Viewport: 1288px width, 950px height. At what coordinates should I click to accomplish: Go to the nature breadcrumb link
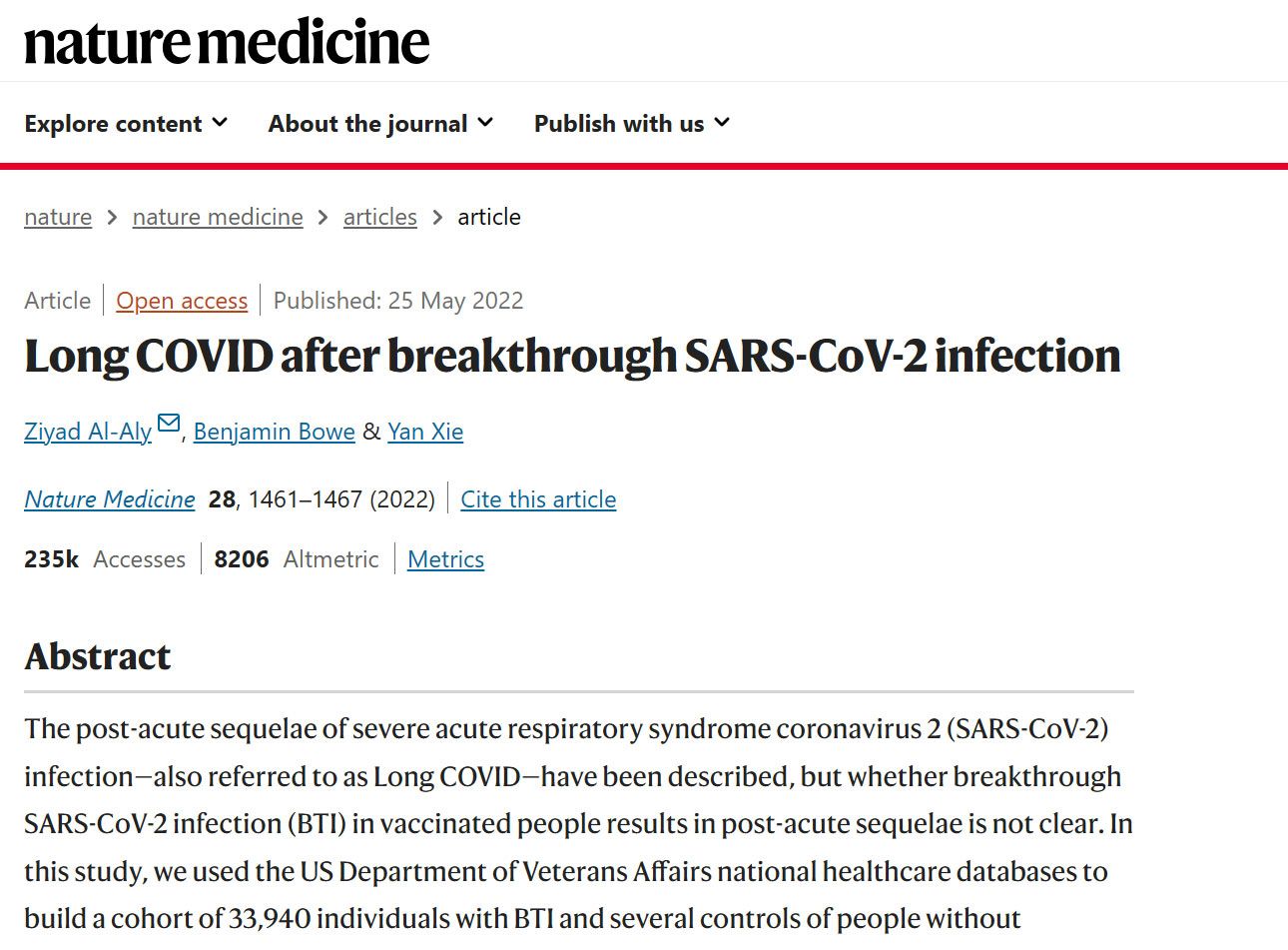(x=58, y=217)
